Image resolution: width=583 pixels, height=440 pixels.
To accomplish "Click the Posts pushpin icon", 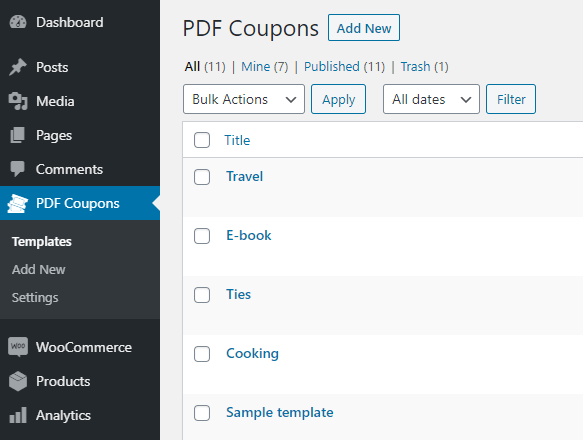I will 18,67.
